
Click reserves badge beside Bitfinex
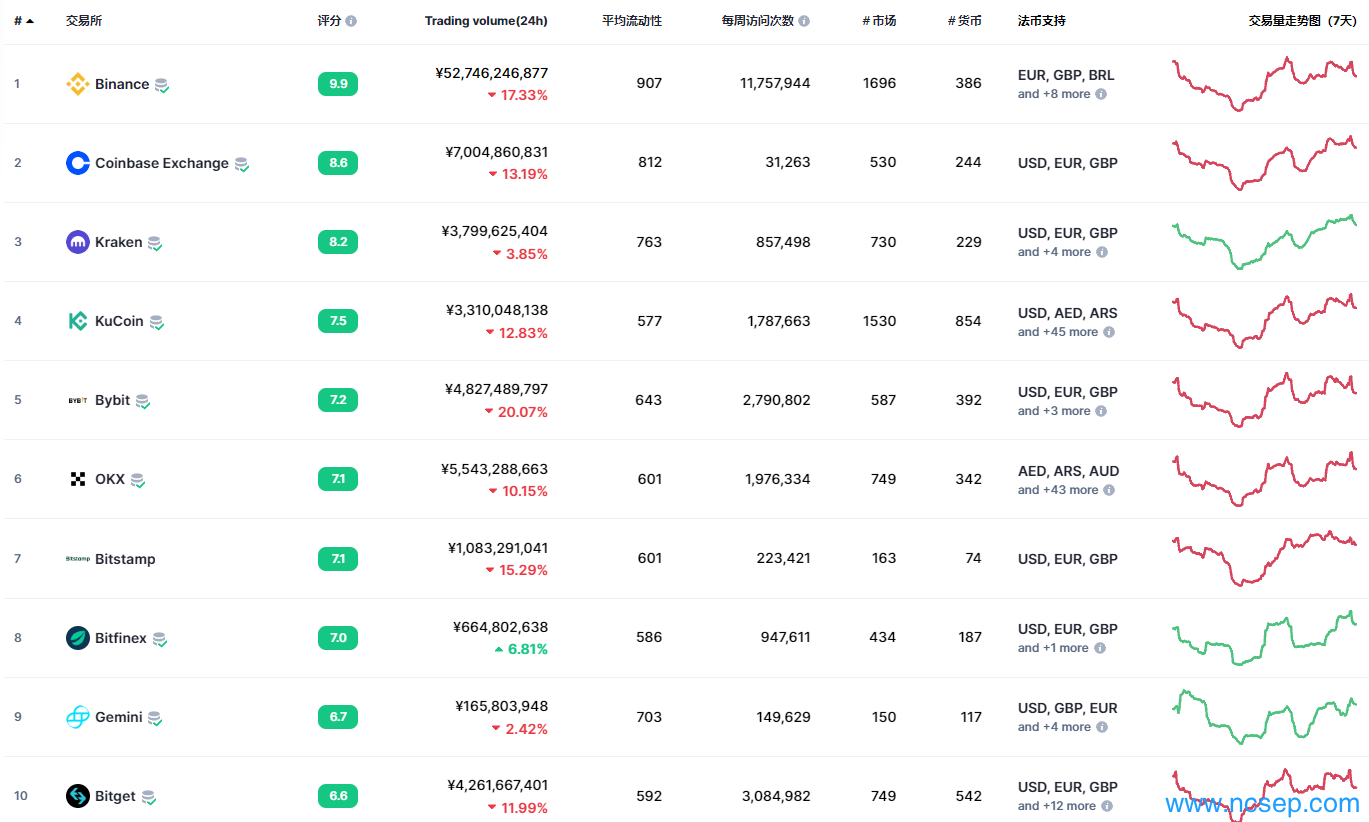pyautogui.click(x=160, y=640)
